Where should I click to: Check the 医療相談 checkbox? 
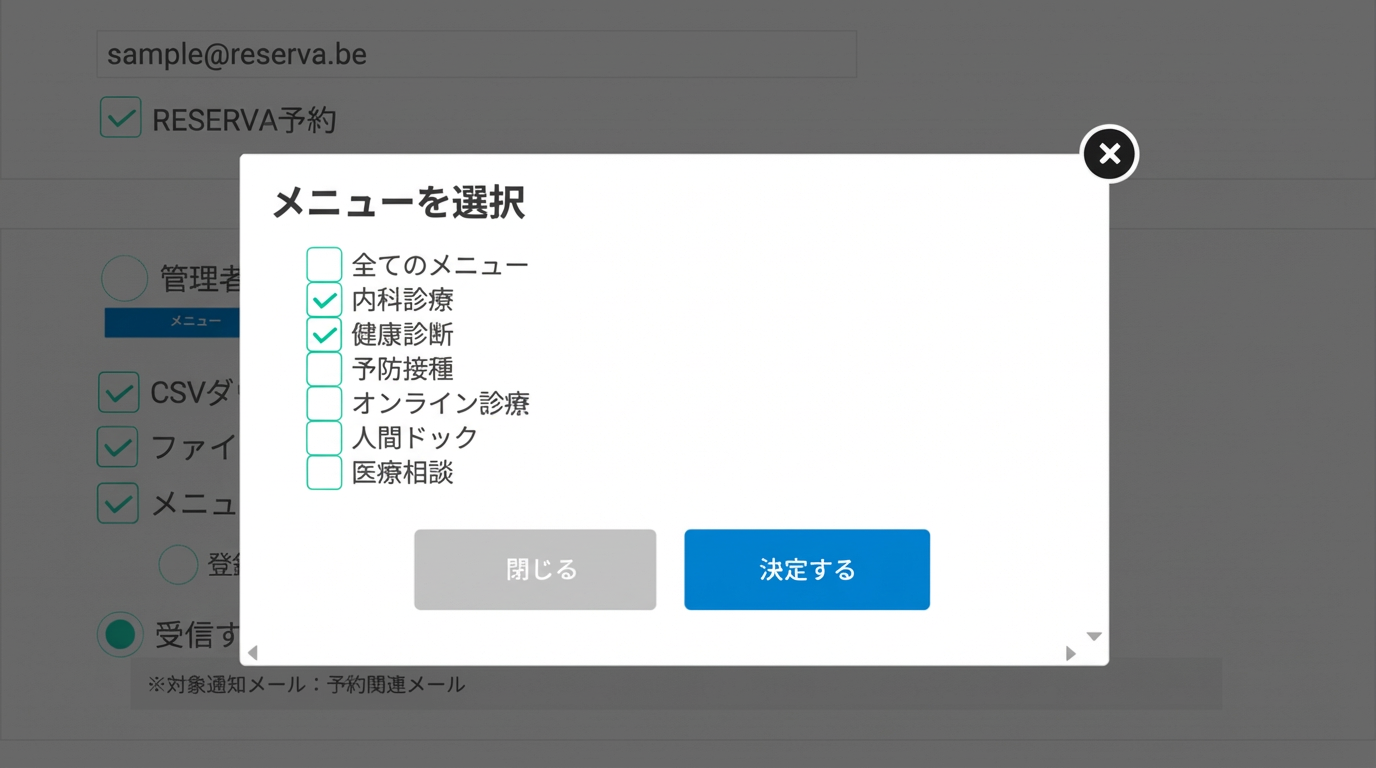324,472
